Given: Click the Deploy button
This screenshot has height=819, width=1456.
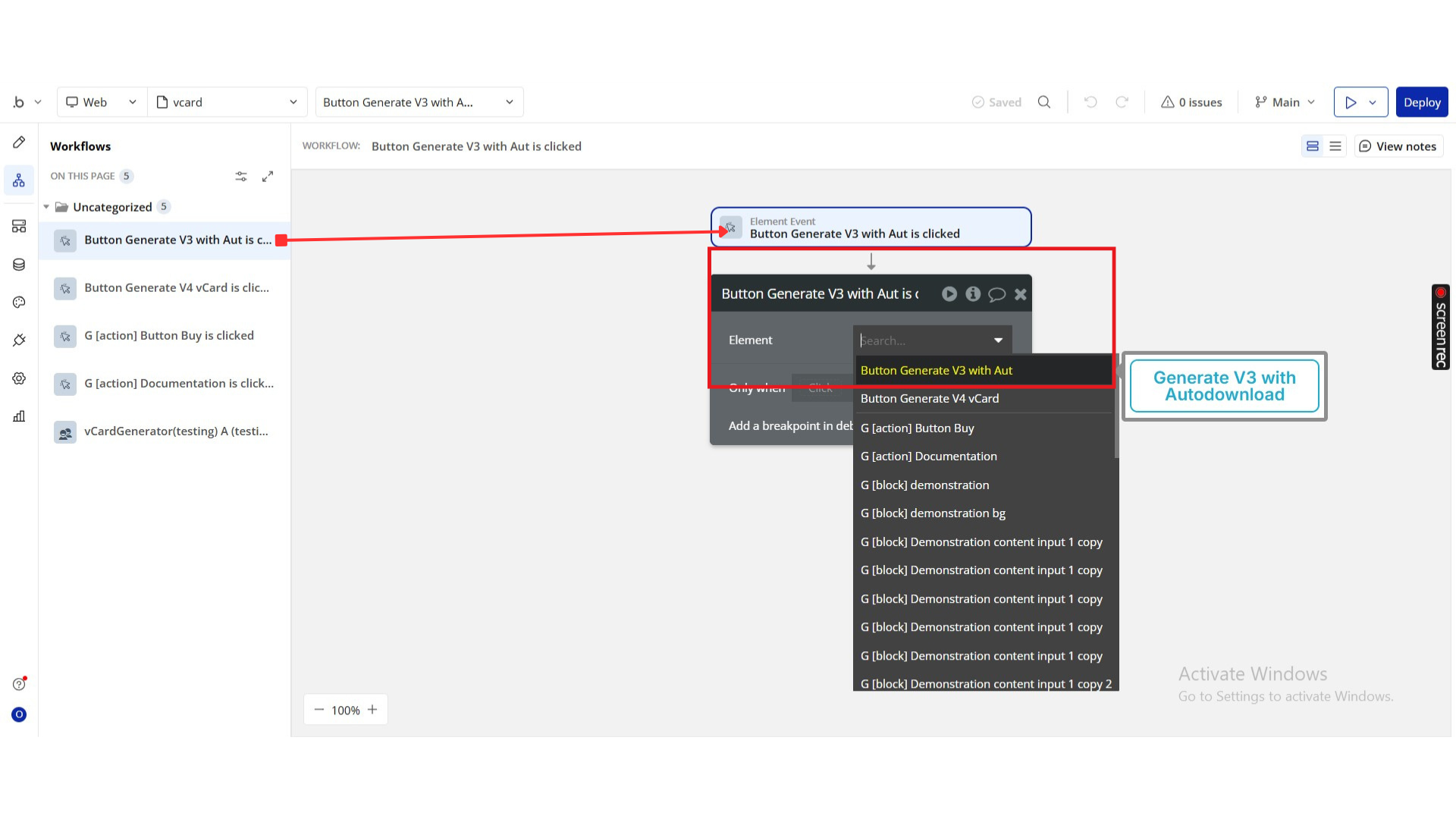Looking at the screenshot, I should click(1421, 102).
